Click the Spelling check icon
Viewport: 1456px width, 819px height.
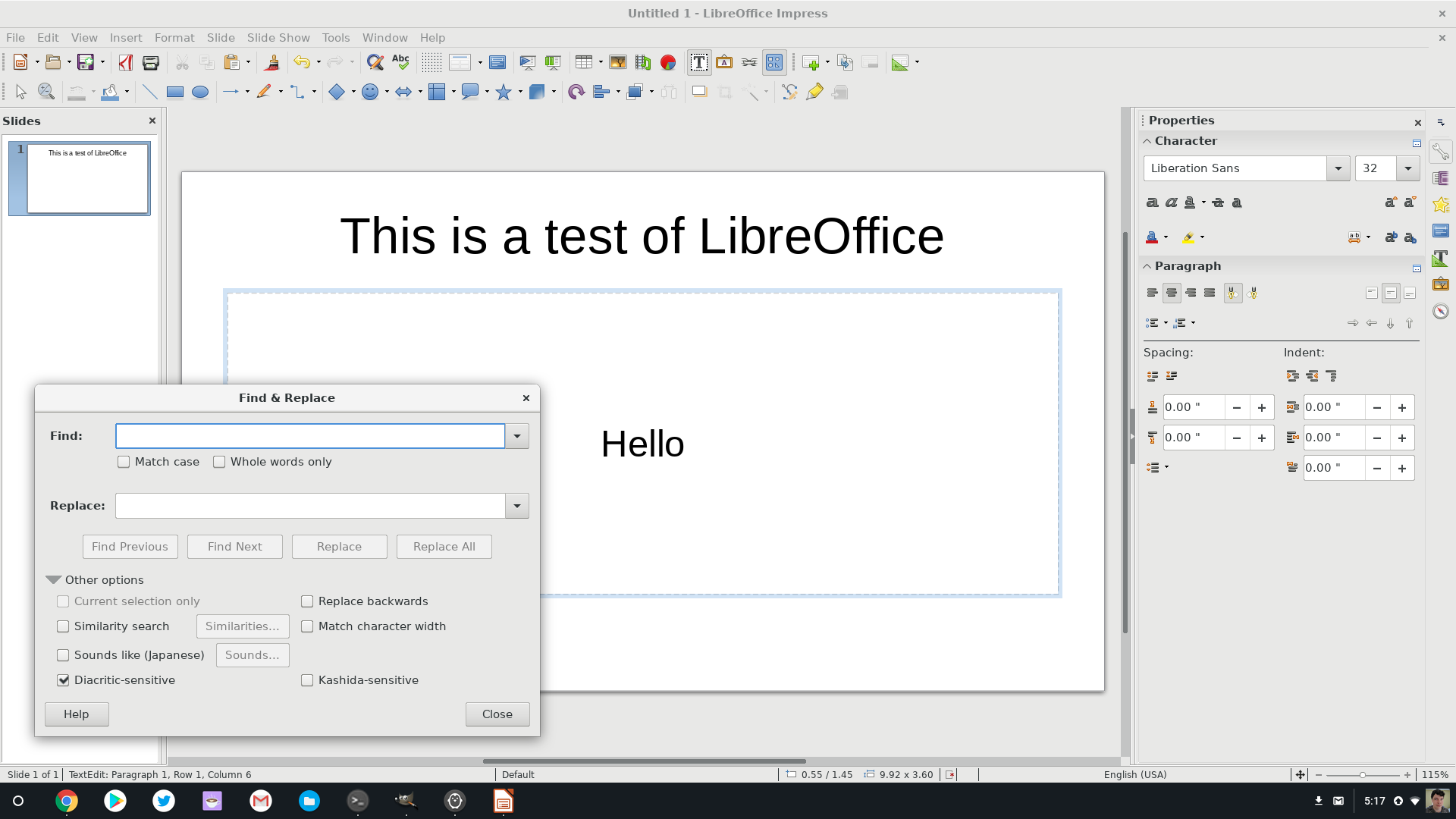point(400,63)
